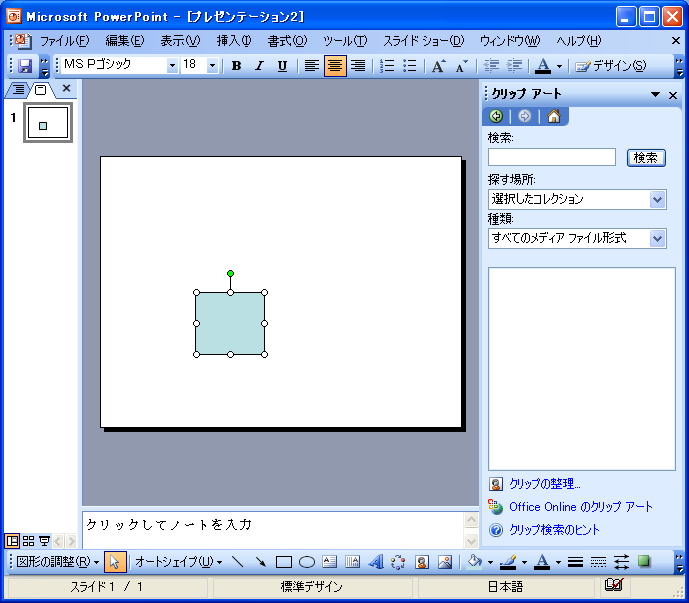Click the Insert Clip Art icon in drawing toolbar
This screenshot has width=689, height=603.
(x=422, y=562)
